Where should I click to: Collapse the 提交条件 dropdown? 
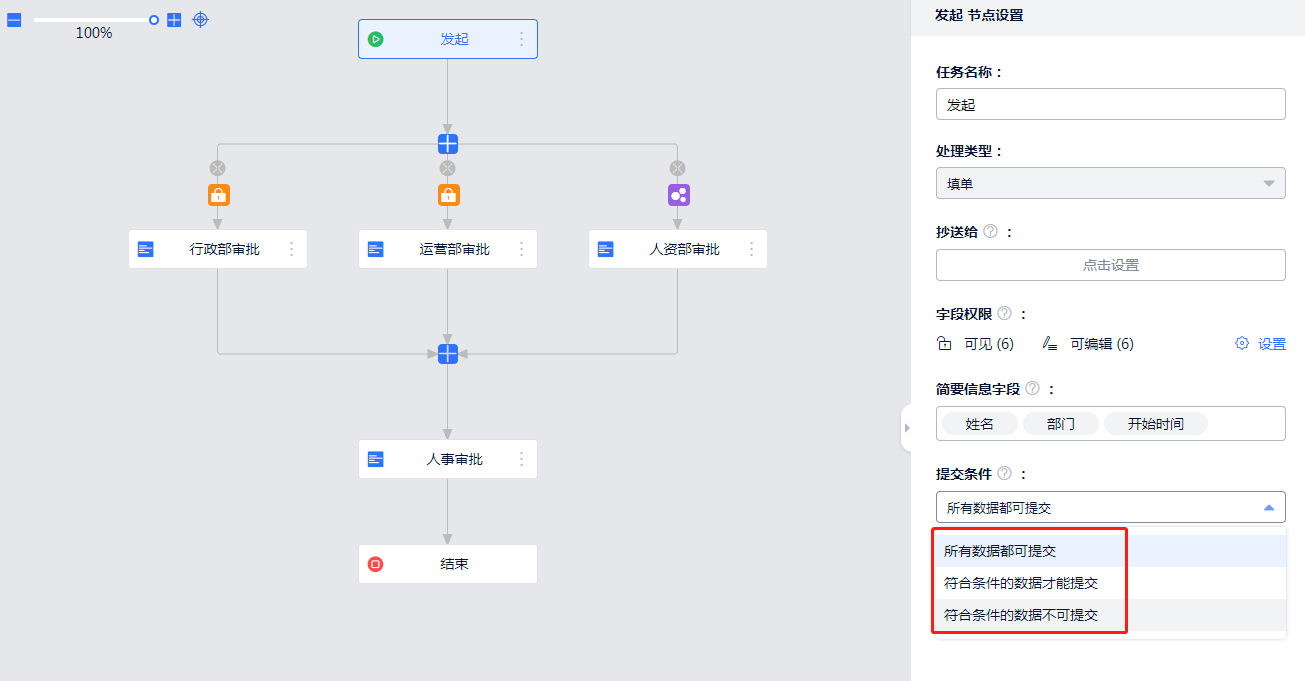tap(1268, 508)
